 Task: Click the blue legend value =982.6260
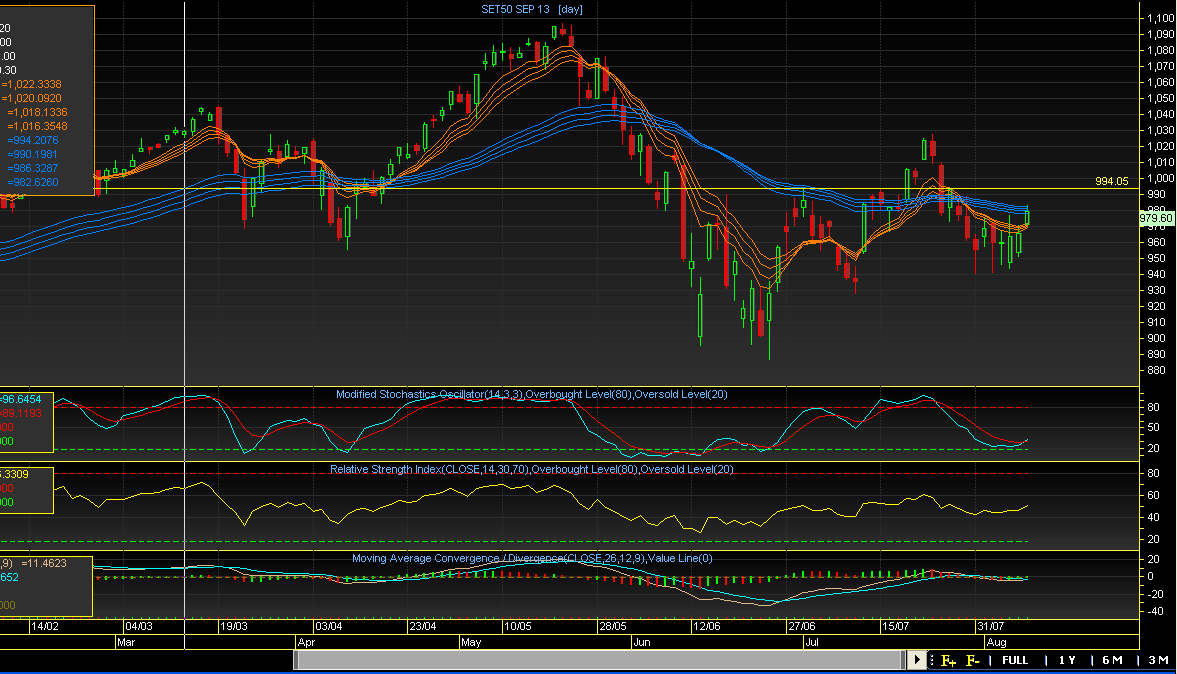33,182
